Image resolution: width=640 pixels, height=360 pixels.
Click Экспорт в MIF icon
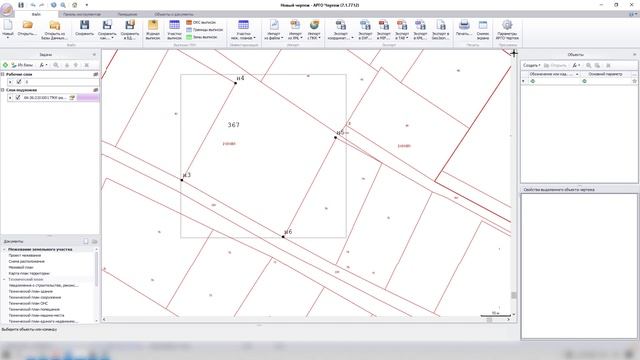coord(383,25)
